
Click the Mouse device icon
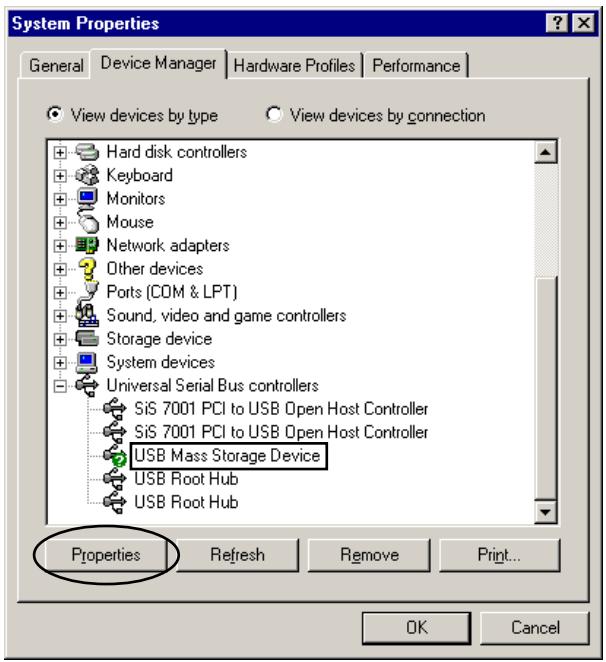pyautogui.click(x=88, y=222)
